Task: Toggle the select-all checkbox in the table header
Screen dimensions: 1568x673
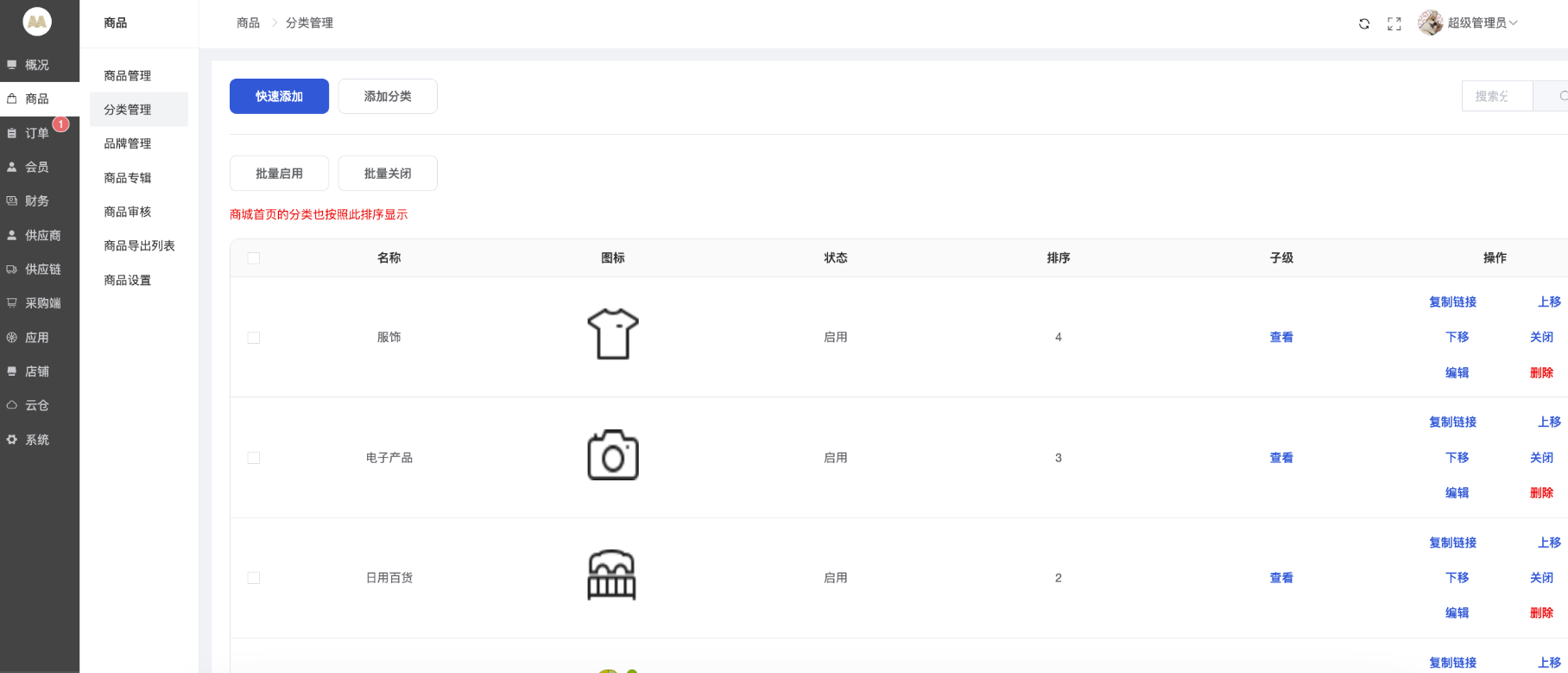Action: point(254,258)
